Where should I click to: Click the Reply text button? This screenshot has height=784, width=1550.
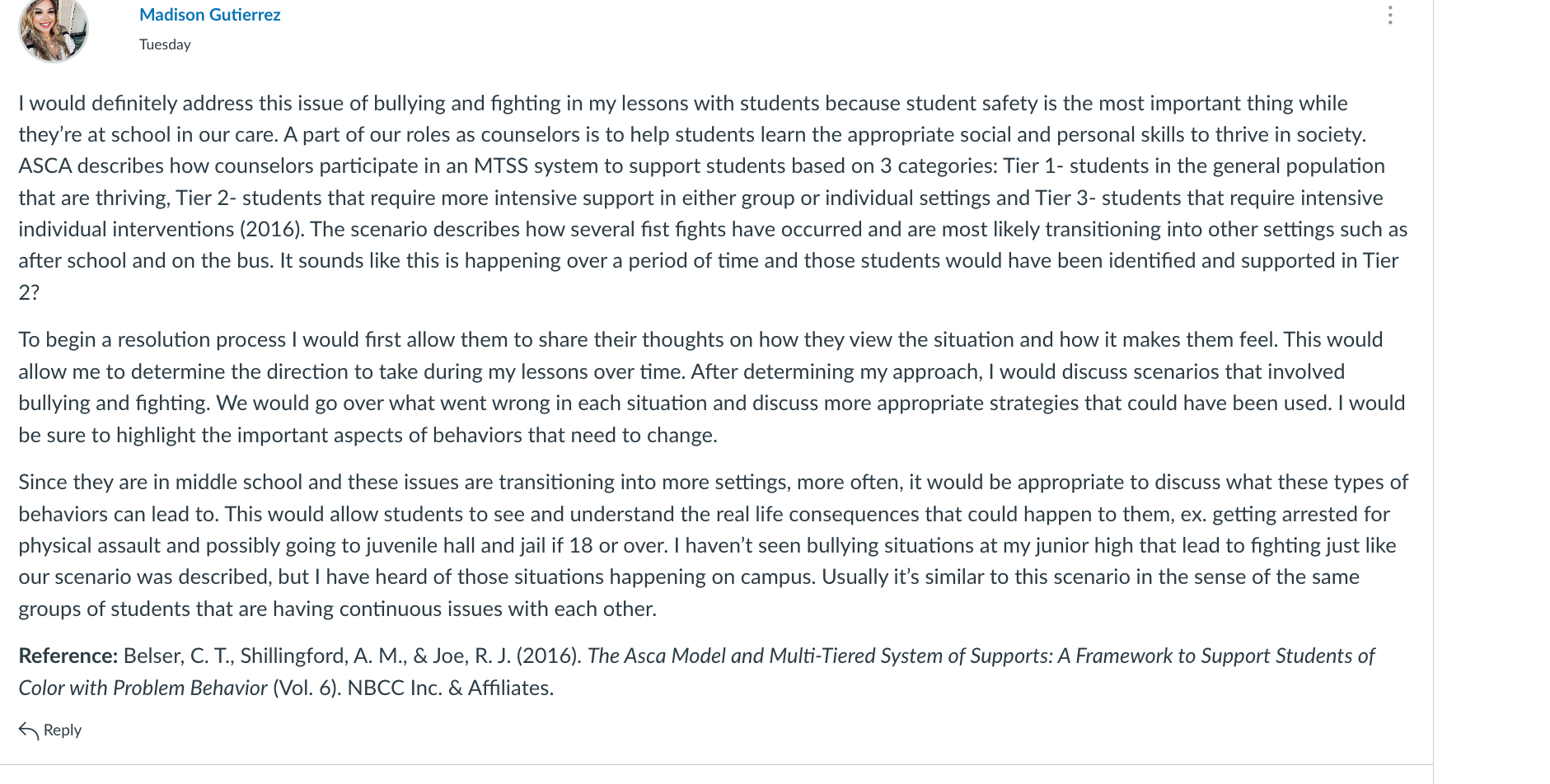point(63,730)
